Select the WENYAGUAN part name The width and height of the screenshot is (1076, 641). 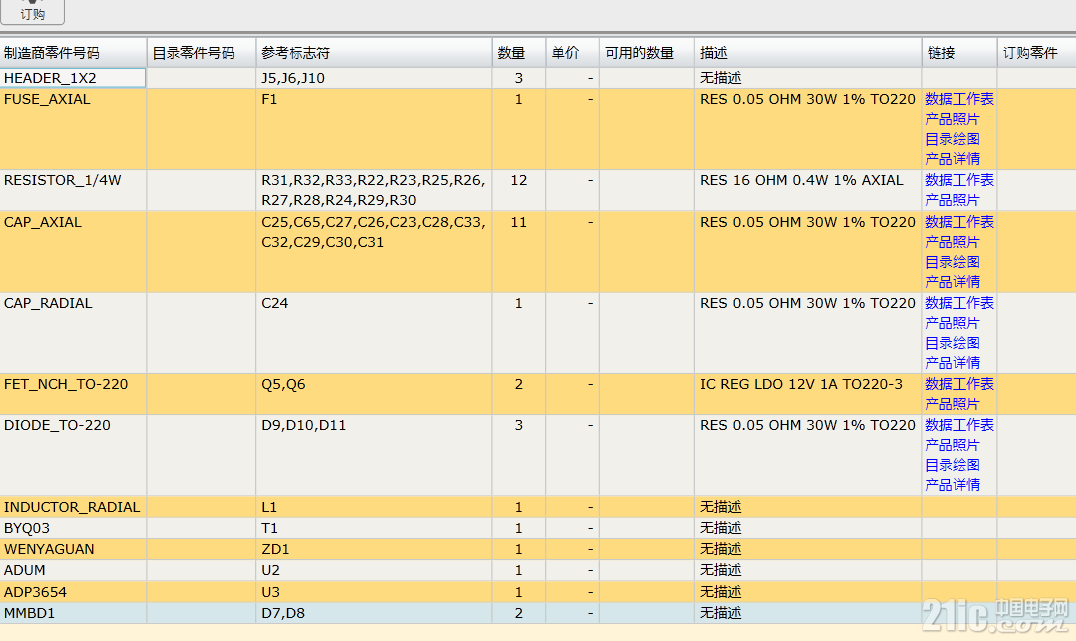click(x=49, y=549)
